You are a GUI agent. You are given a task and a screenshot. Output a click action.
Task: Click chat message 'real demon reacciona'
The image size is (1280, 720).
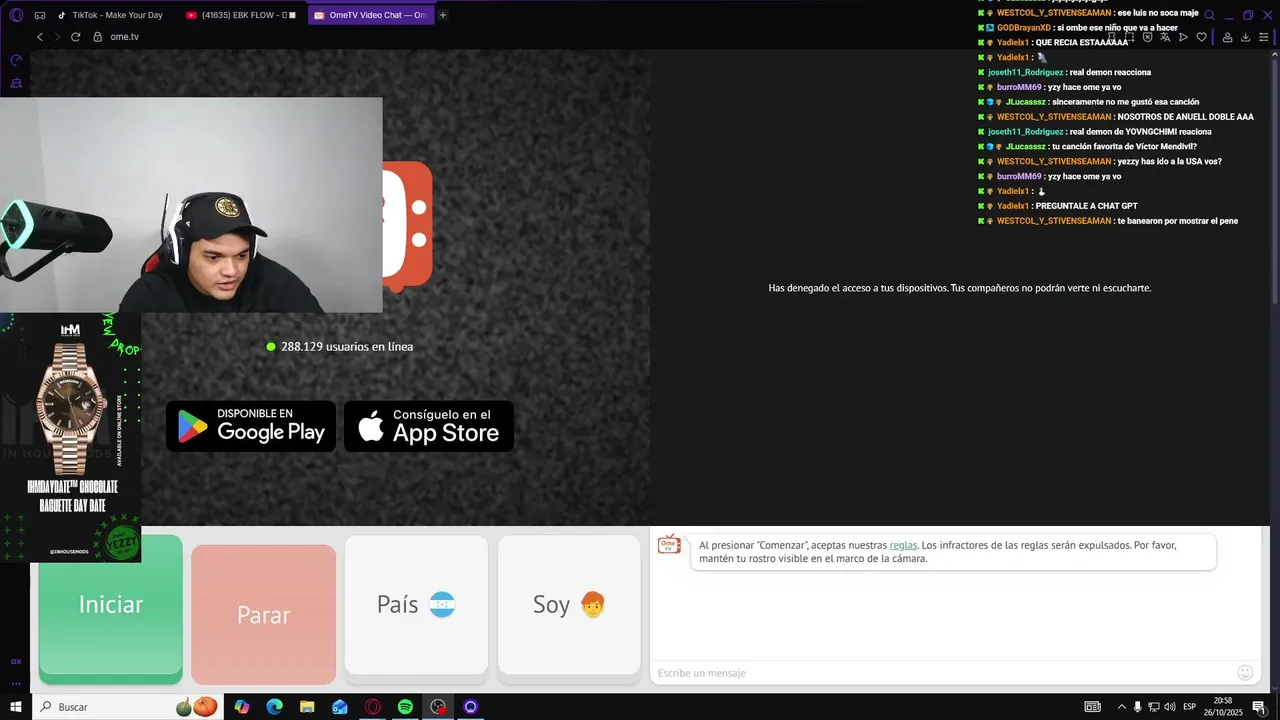coord(1110,72)
